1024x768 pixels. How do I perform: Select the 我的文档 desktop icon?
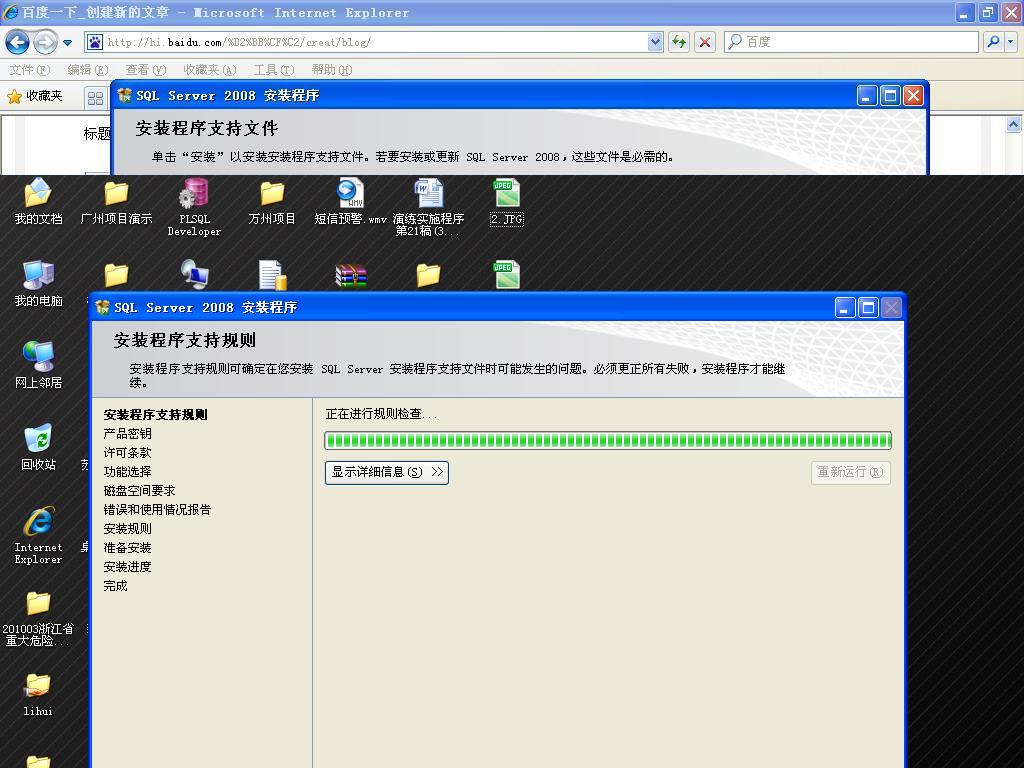38,195
